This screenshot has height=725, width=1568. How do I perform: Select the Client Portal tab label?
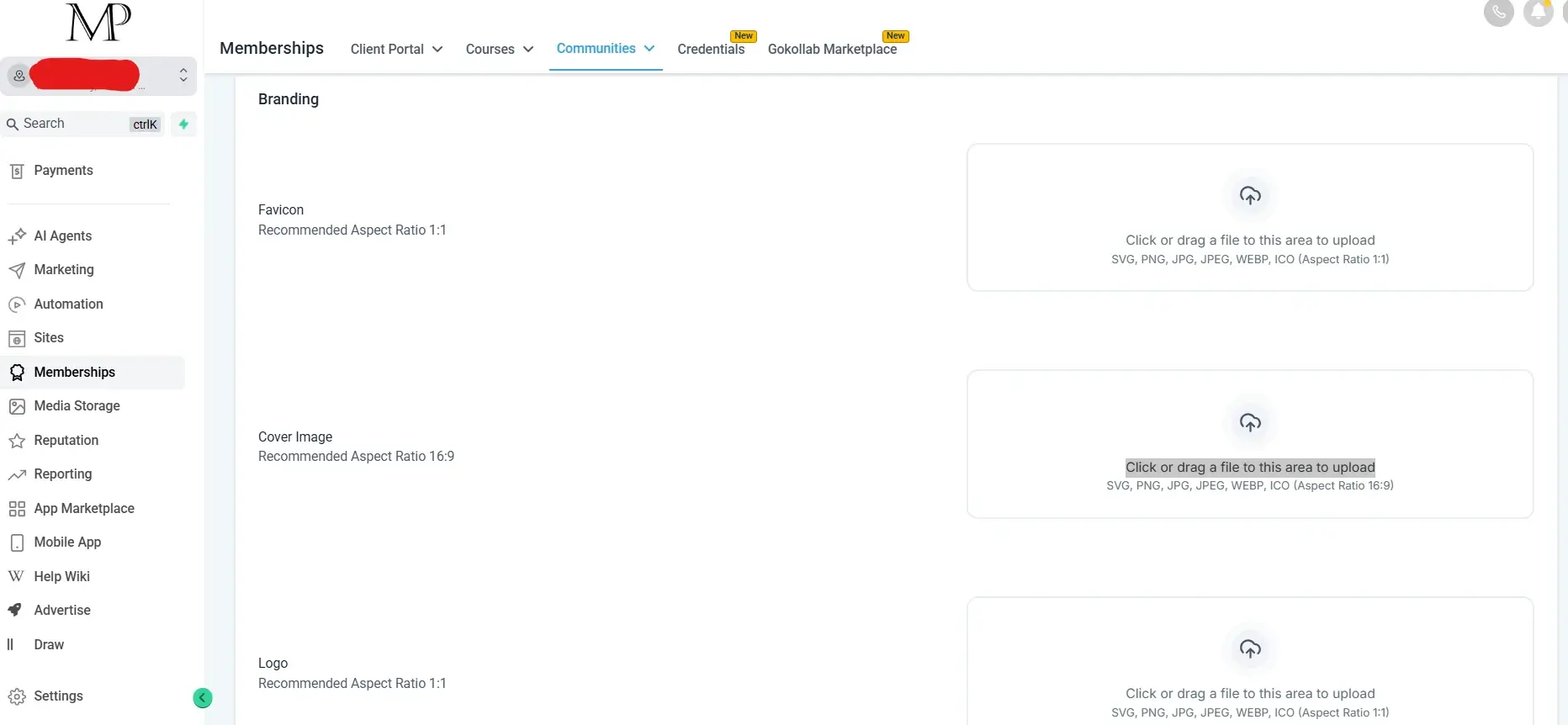[387, 50]
